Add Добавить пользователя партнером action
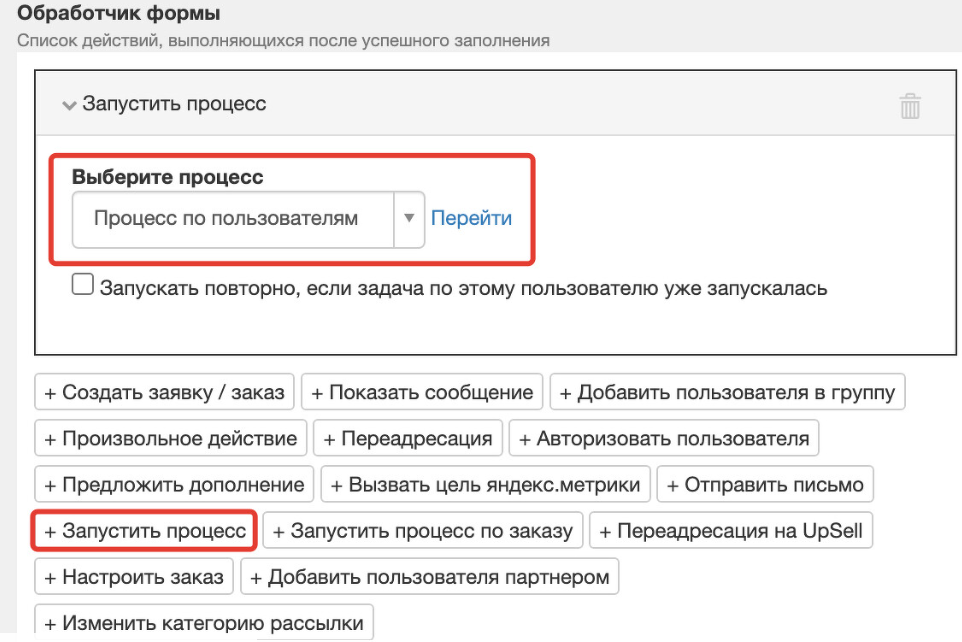This screenshot has width=962, height=642. click(429, 577)
